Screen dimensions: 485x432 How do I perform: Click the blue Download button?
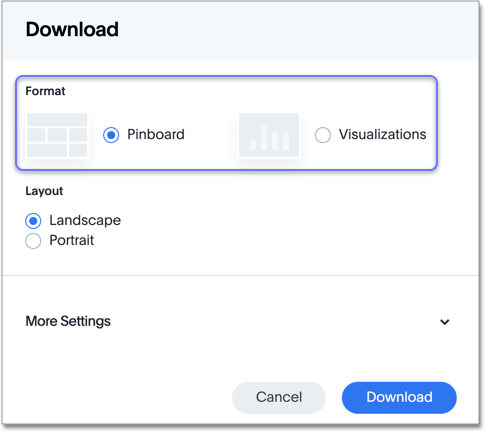point(399,397)
